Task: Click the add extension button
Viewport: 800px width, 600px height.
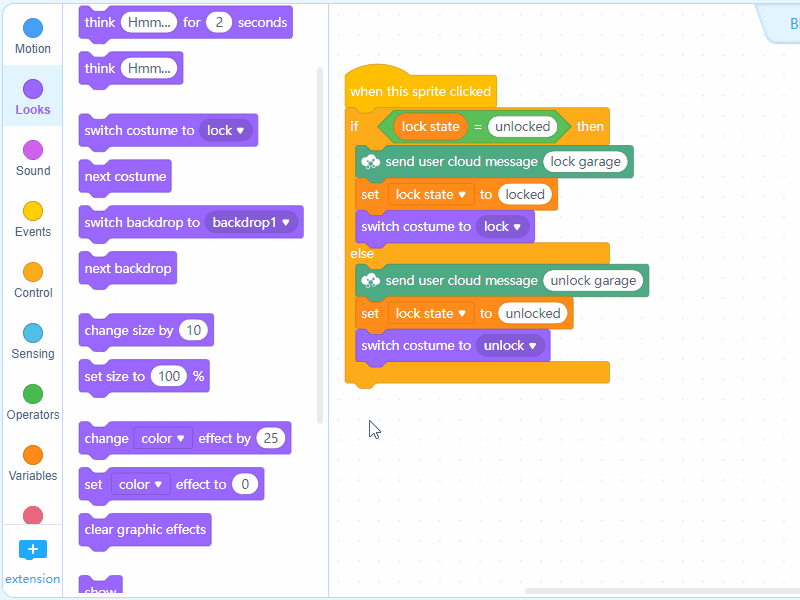Action: [33, 550]
